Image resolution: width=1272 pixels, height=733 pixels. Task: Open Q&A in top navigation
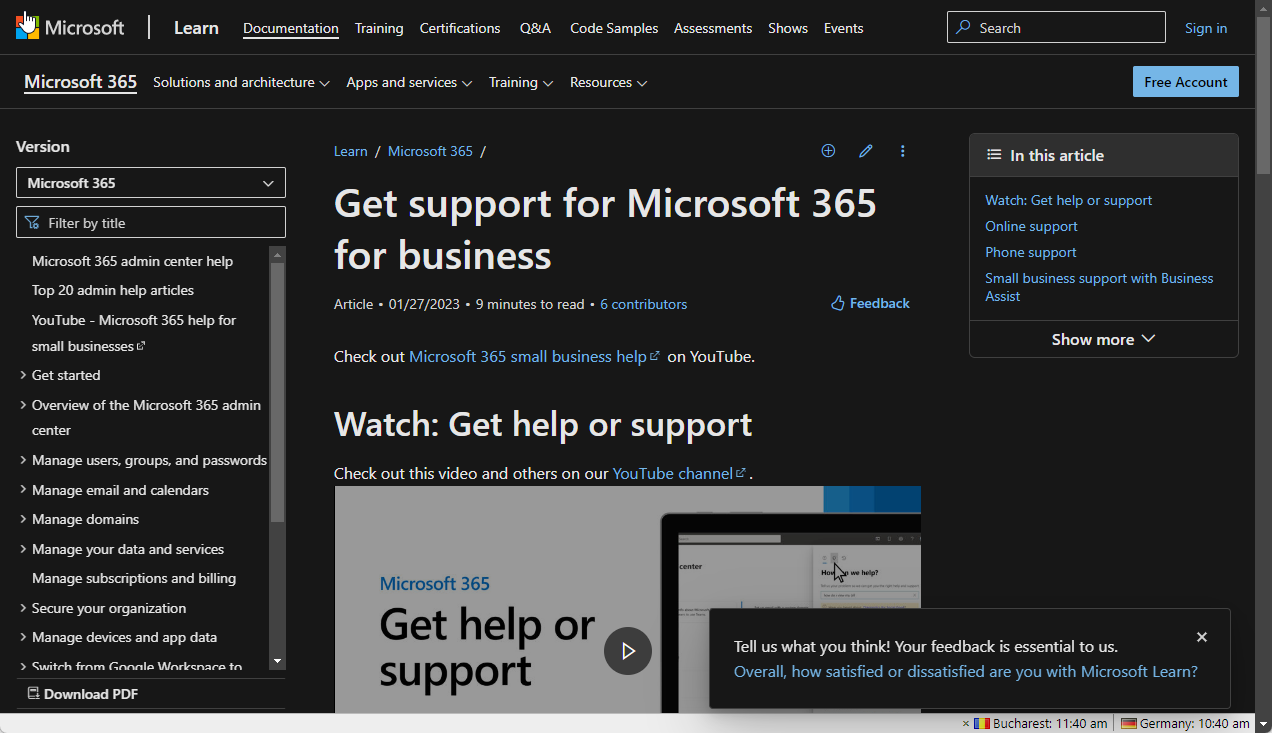(x=535, y=28)
